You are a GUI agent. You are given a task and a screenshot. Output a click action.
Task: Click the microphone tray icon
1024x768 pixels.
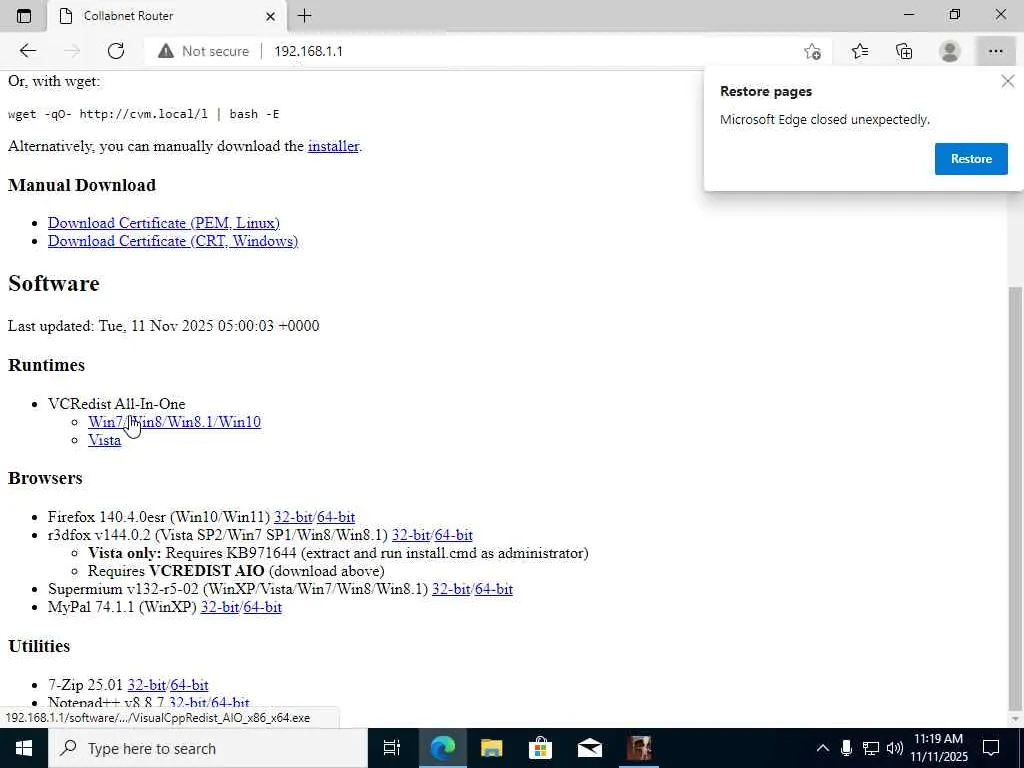(x=846, y=748)
